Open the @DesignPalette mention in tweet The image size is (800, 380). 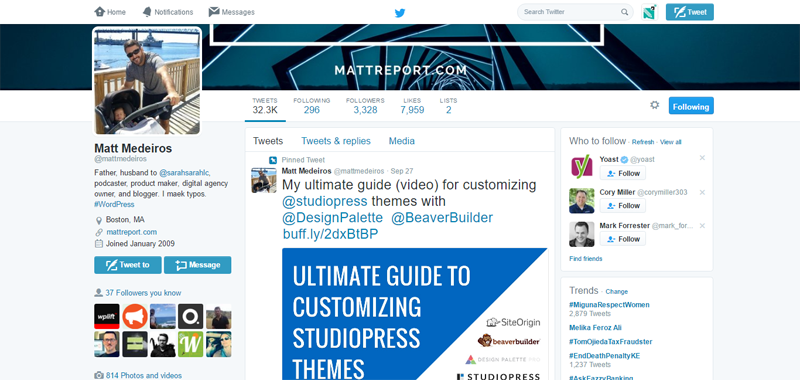pos(333,218)
